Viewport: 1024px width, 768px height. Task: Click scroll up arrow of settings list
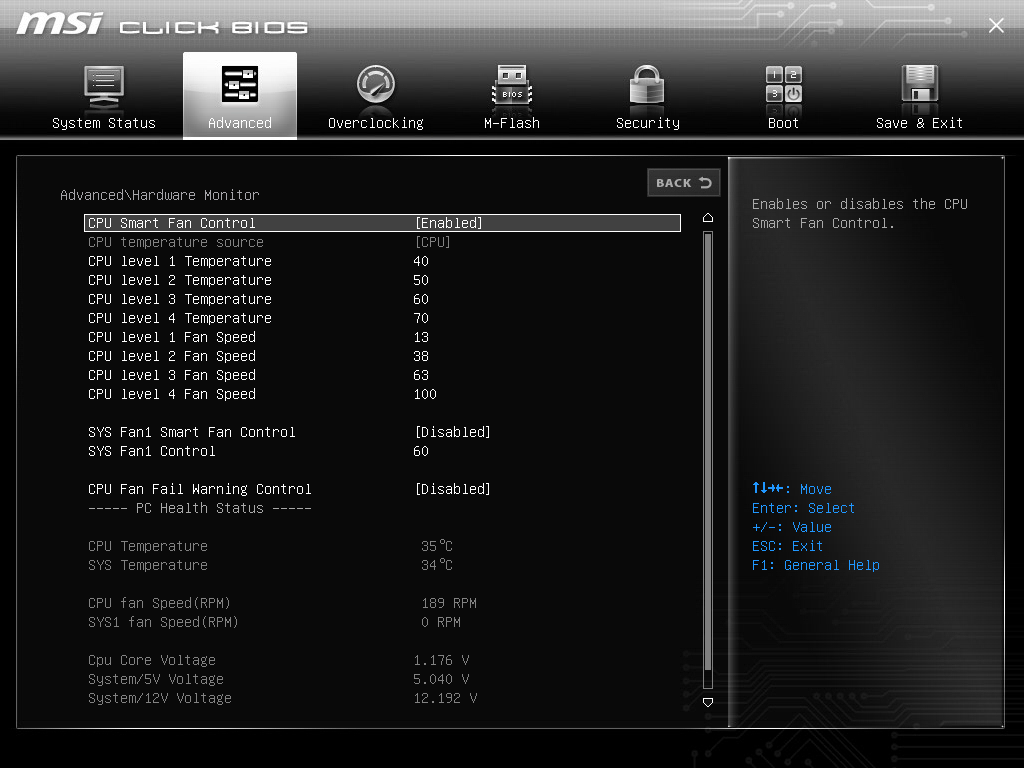point(708,218)
